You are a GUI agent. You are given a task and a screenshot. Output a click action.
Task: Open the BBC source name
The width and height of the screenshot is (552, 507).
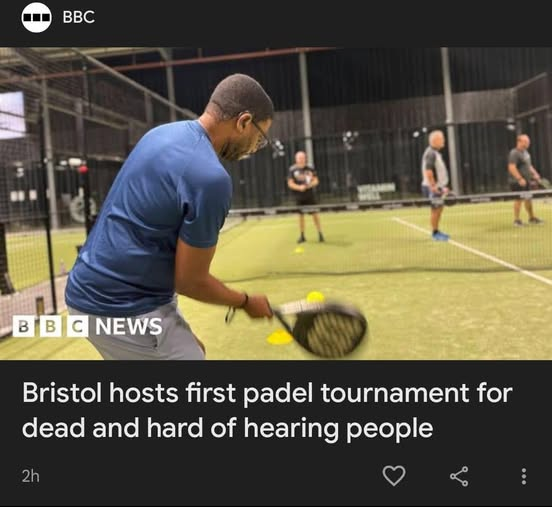(x=79, y=17)
